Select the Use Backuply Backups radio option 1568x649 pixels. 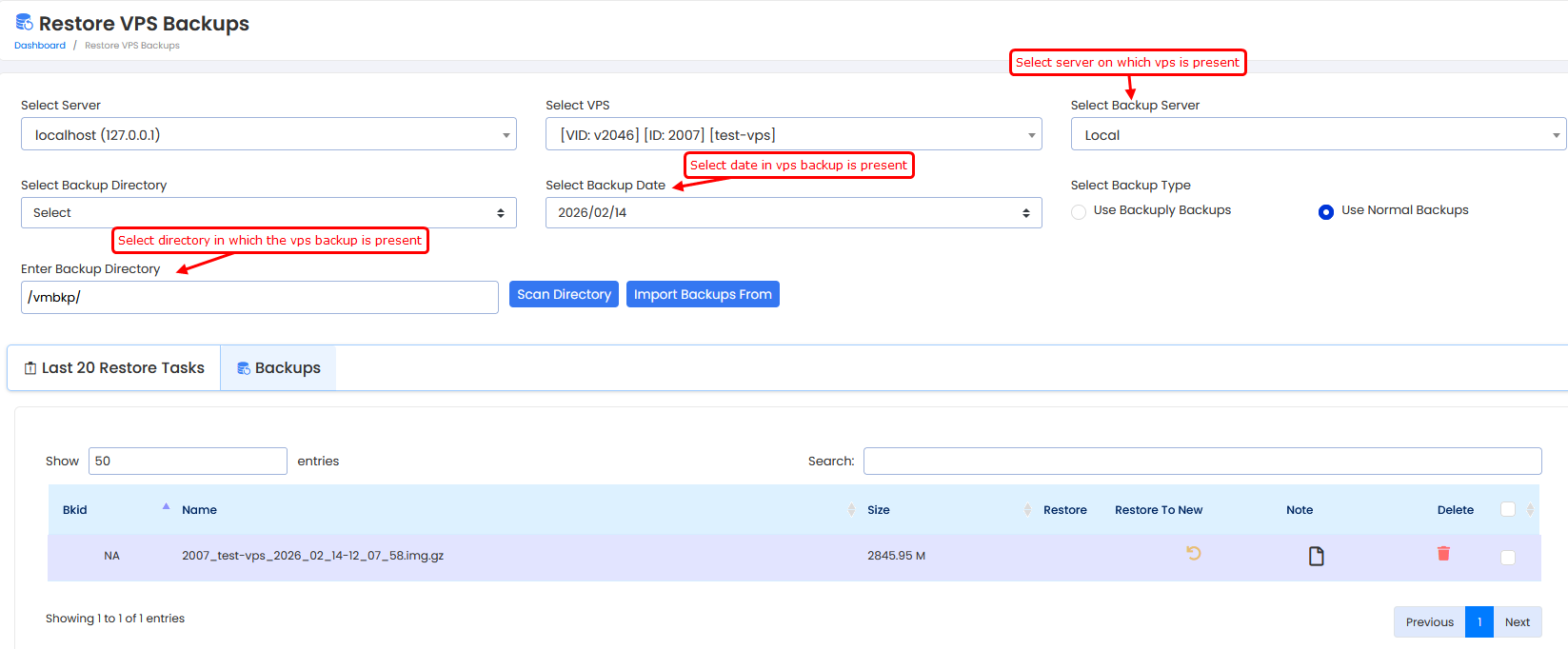[1079, 211]
